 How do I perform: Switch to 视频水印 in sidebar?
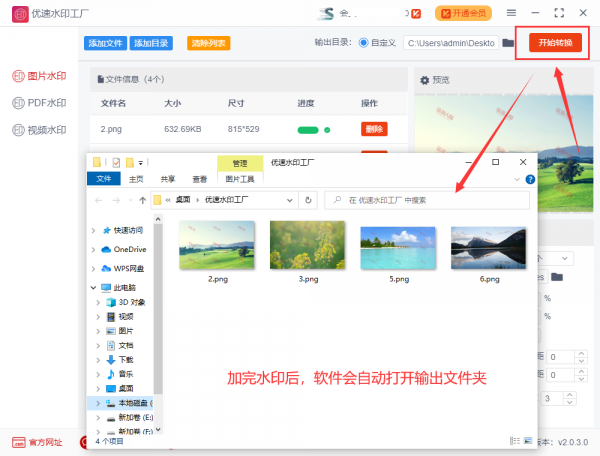pyautogui.click(x=39, y=130)
